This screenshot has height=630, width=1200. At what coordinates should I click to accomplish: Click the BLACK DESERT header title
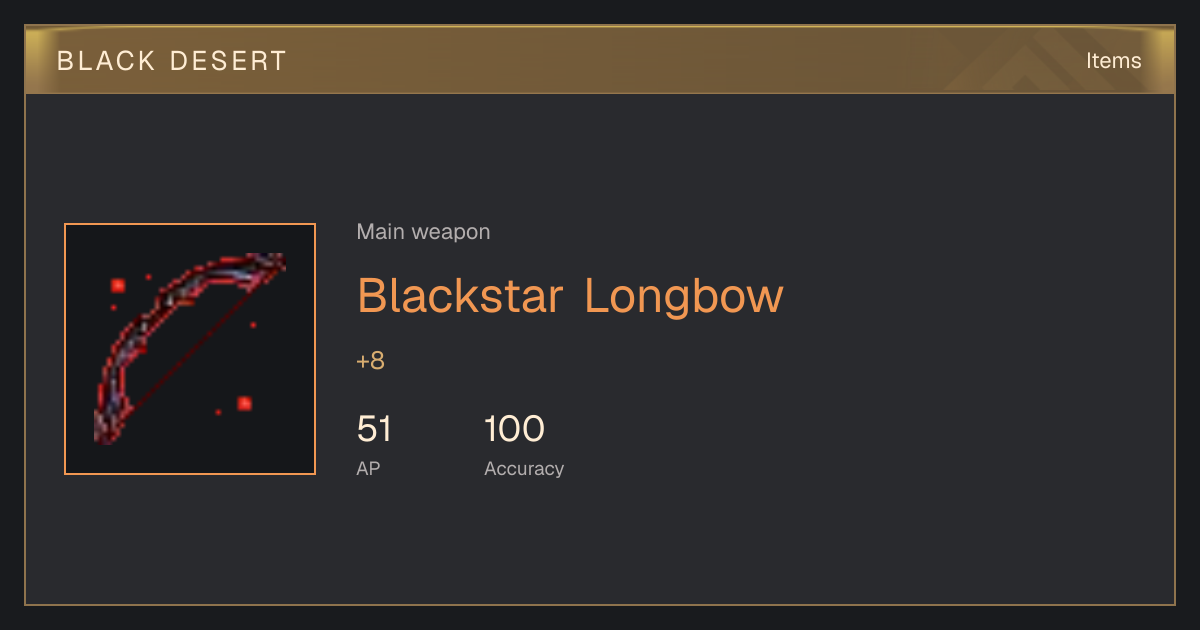tap(172, 61)
